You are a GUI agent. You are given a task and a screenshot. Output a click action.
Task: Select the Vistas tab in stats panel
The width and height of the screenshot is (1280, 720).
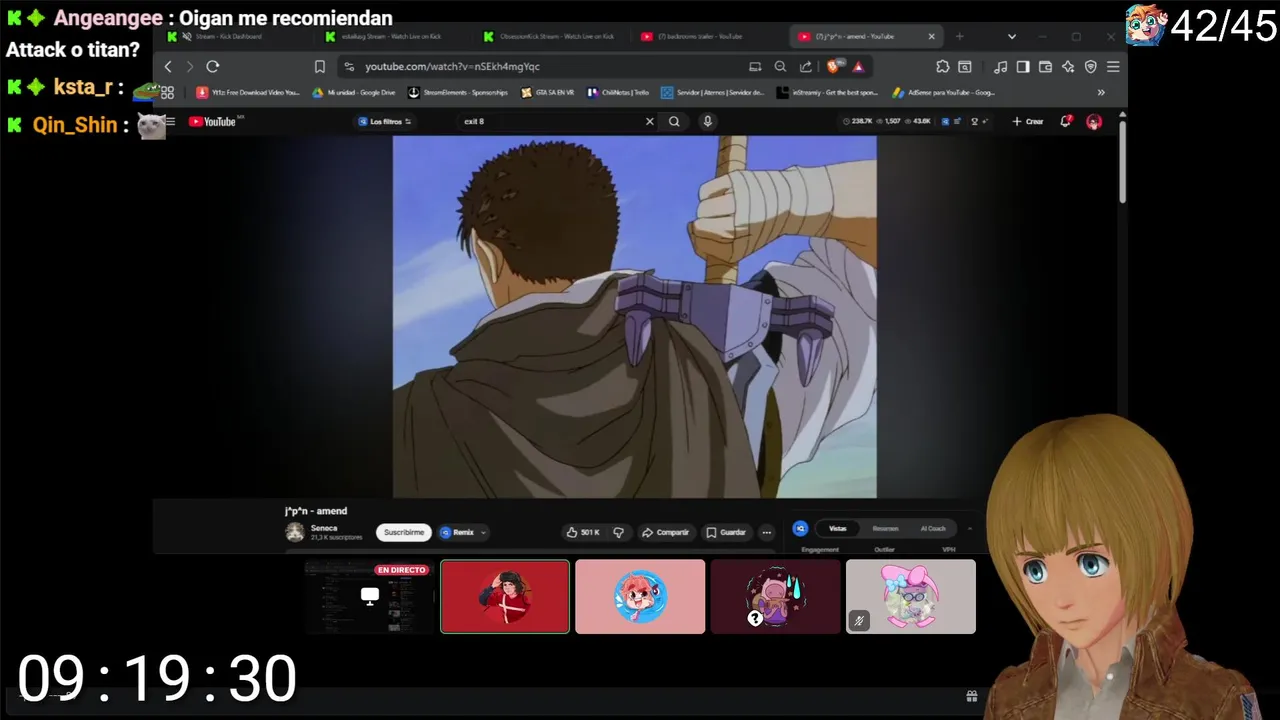pyautogui.click(x=838, y=529)
